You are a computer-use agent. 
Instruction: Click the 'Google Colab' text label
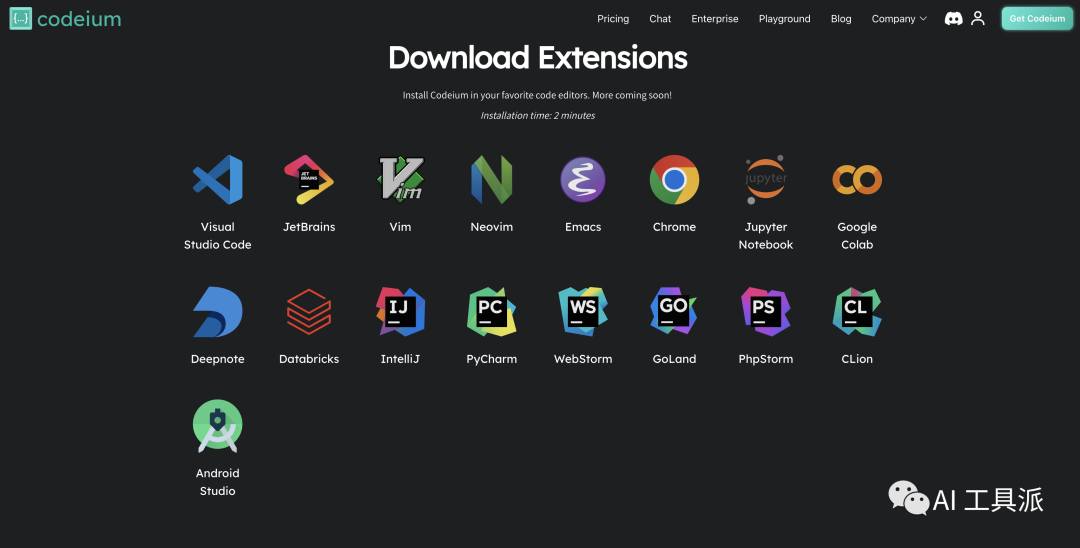[x=857, y=235]
